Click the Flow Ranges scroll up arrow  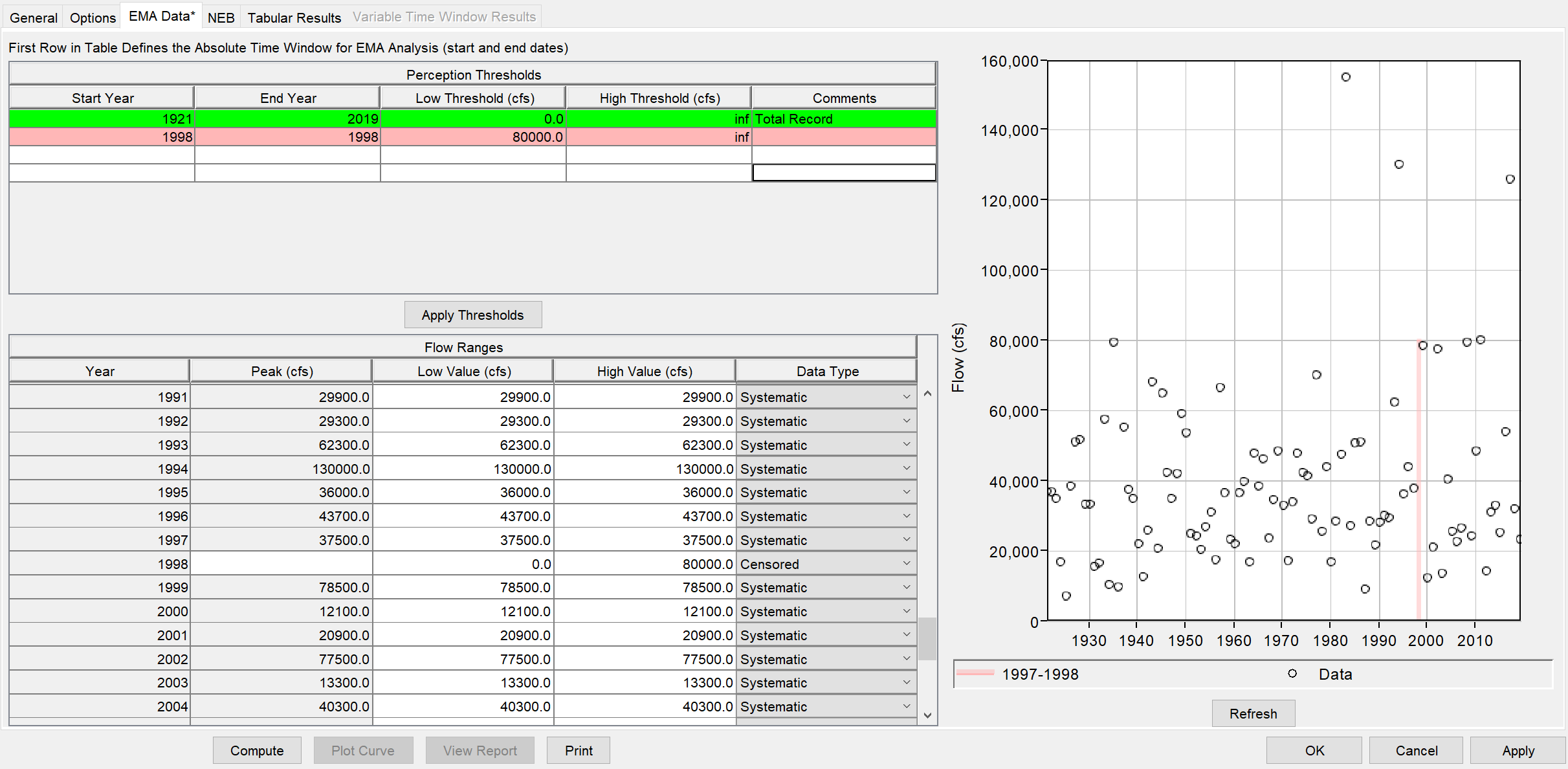coord(927,394)
